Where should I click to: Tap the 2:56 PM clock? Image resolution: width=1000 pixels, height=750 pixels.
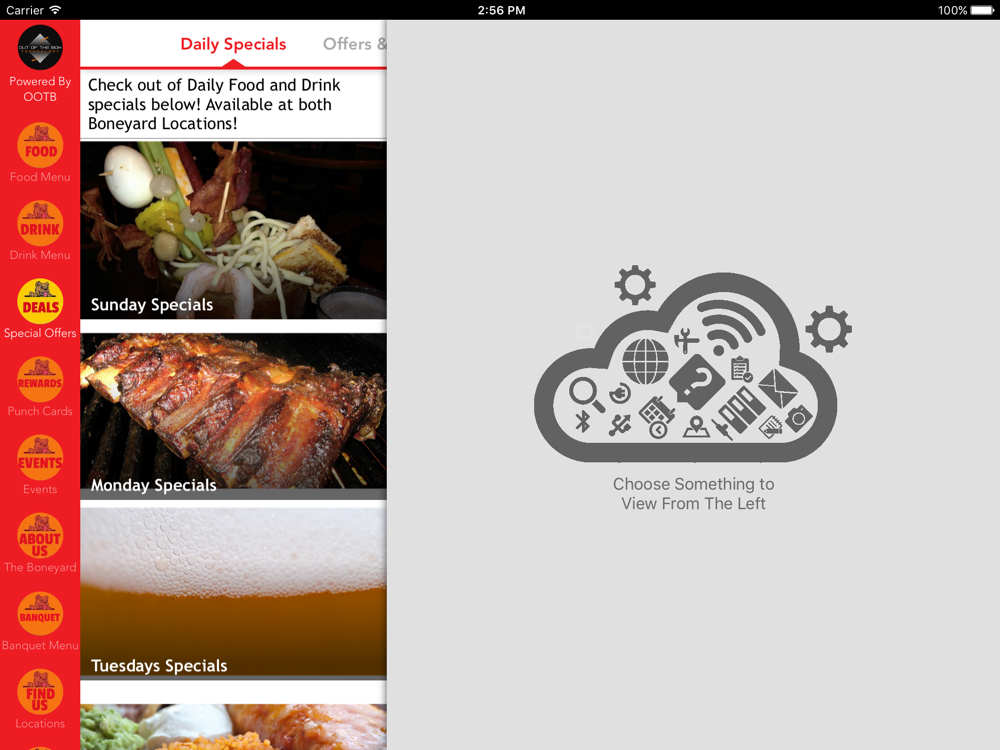[501, 10]
